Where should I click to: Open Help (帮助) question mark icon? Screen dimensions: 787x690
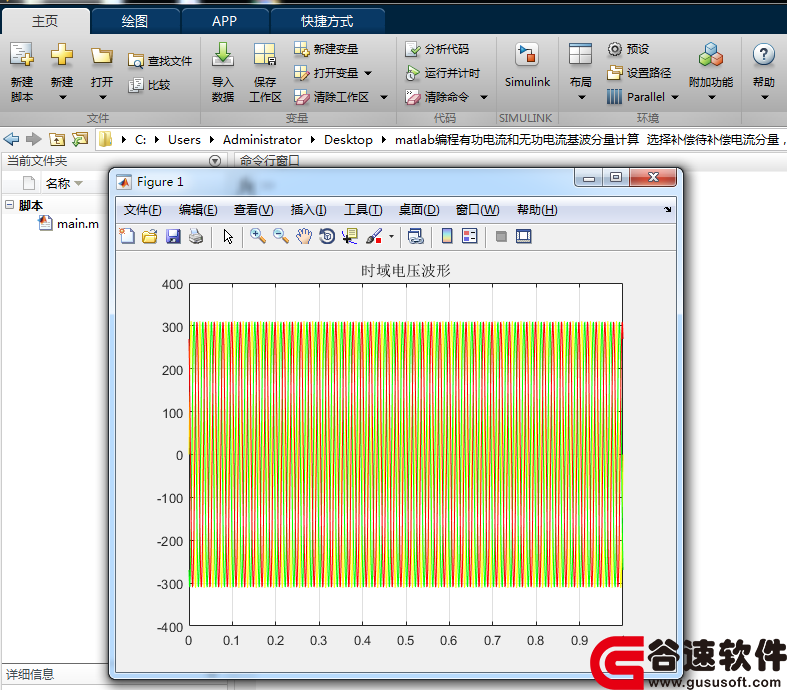click(763, 54)
